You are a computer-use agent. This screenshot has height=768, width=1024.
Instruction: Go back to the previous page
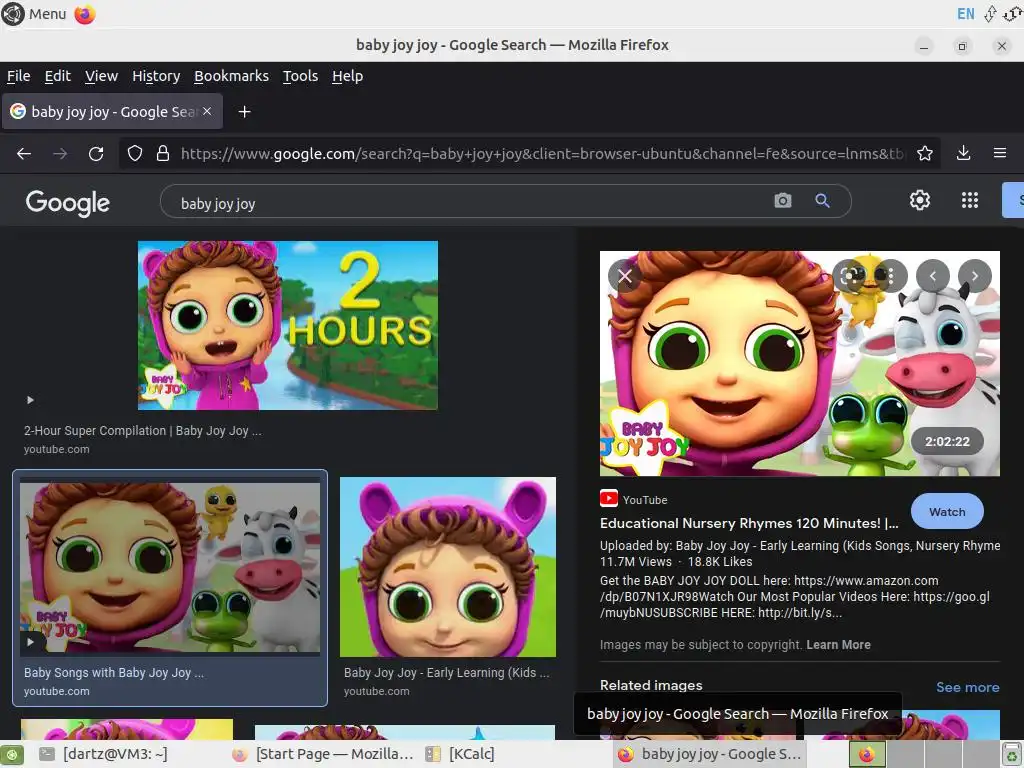(x=24, y=153)
